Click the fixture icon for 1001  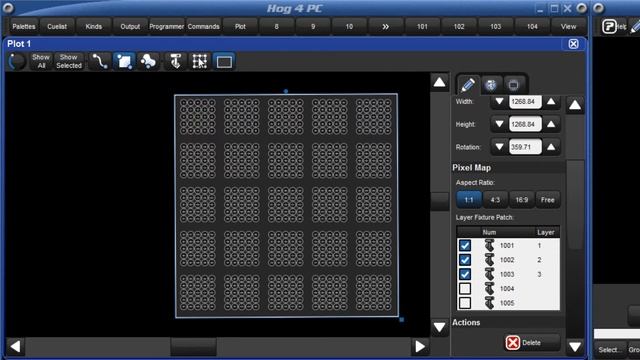489,245
